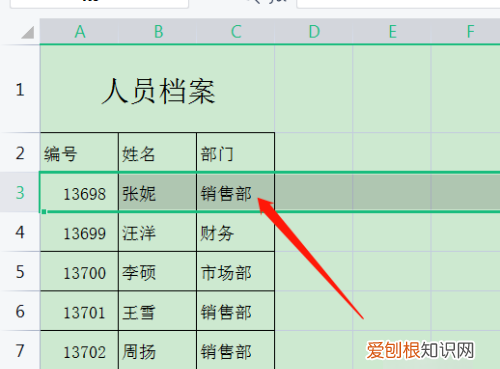Select row 3 header

(x=20, y=192)
